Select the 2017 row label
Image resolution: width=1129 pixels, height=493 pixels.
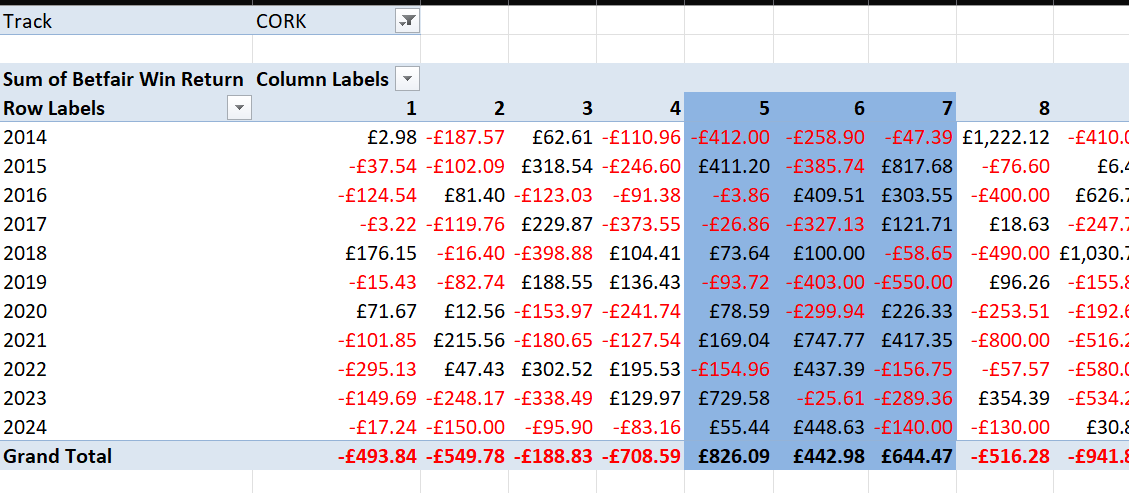pyautogui.click(x=126, y=224)
